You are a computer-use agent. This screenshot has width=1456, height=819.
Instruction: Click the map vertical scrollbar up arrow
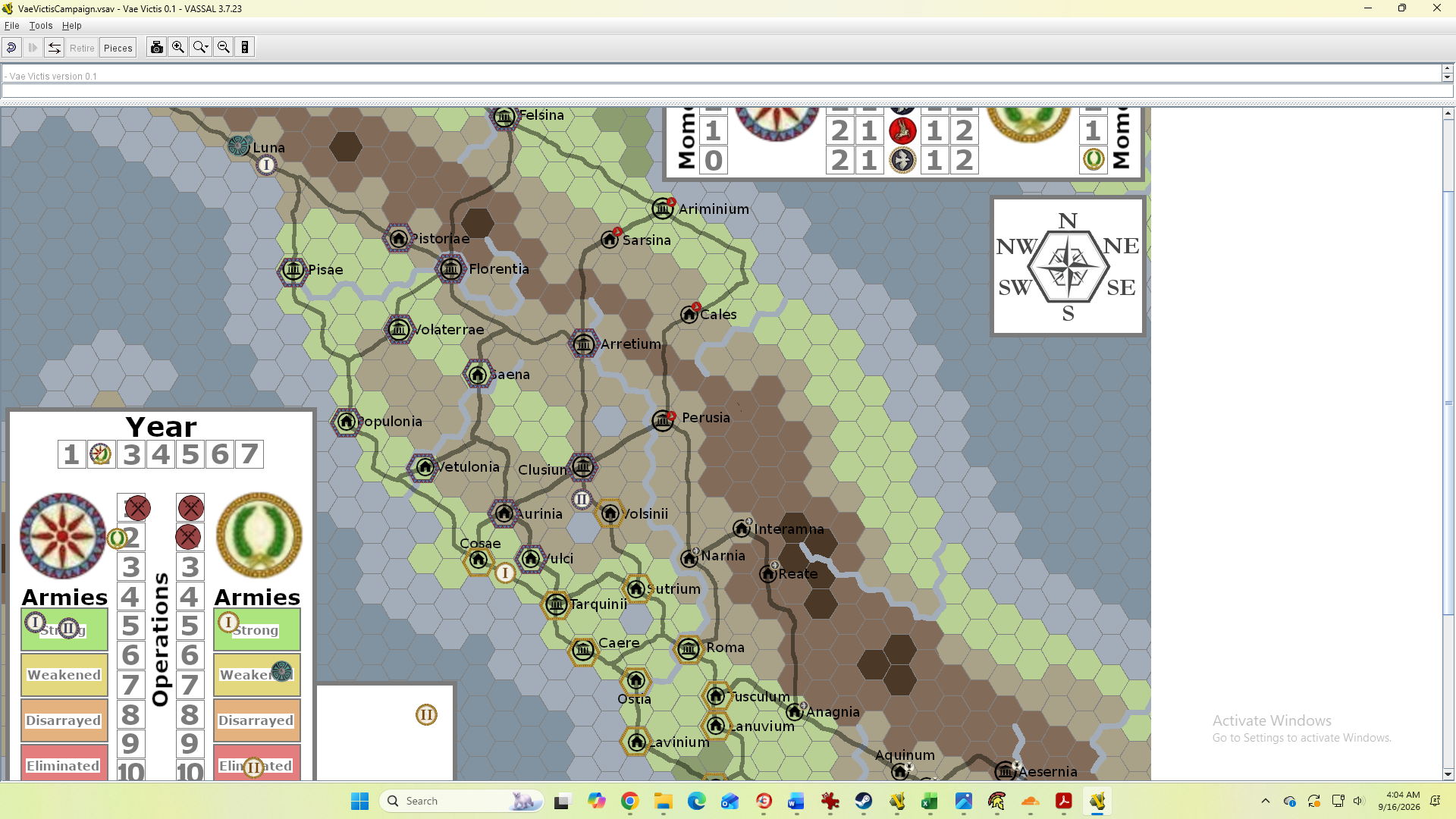click(1448, 113)
